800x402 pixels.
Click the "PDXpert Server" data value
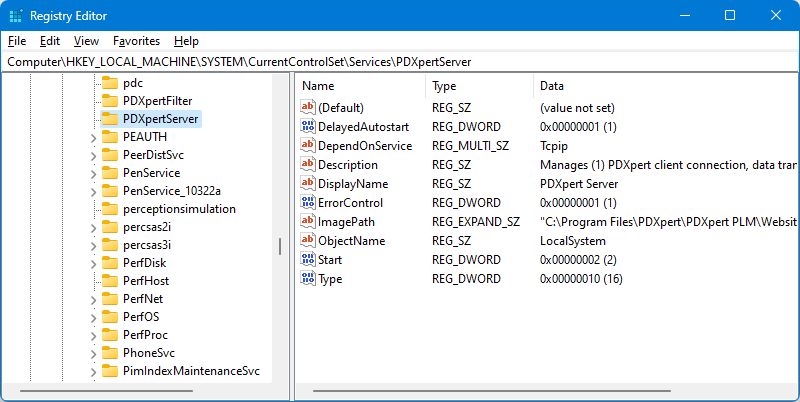point(579,184)
